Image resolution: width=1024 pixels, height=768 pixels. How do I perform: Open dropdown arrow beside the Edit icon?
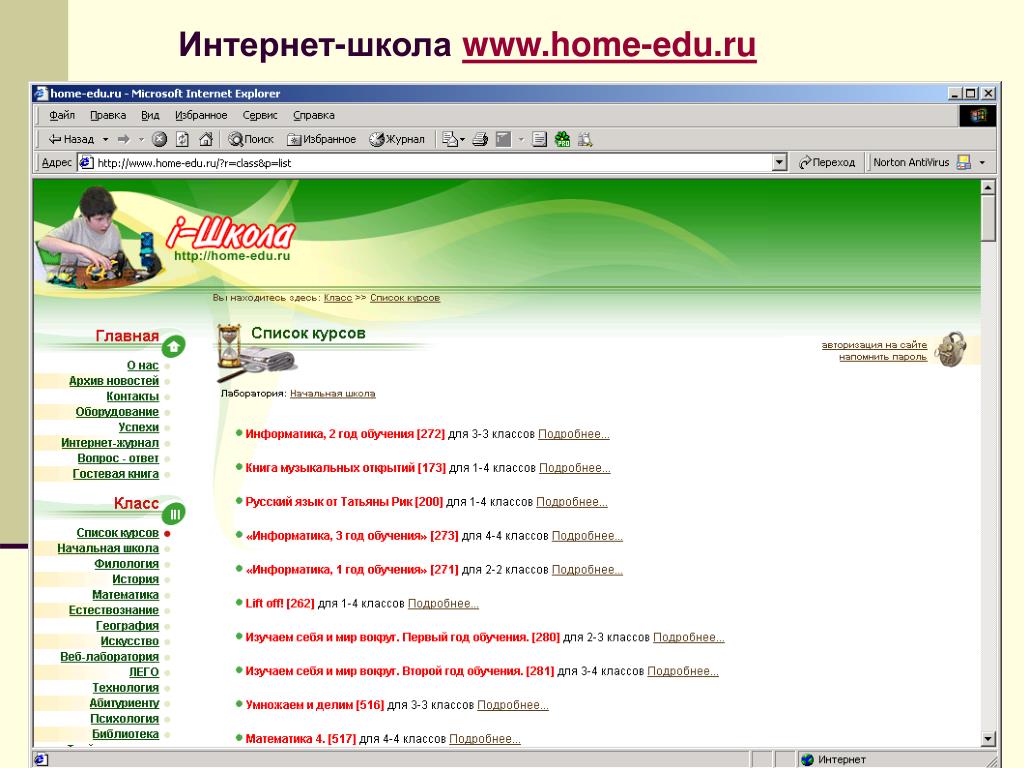(x=521, y=139)
